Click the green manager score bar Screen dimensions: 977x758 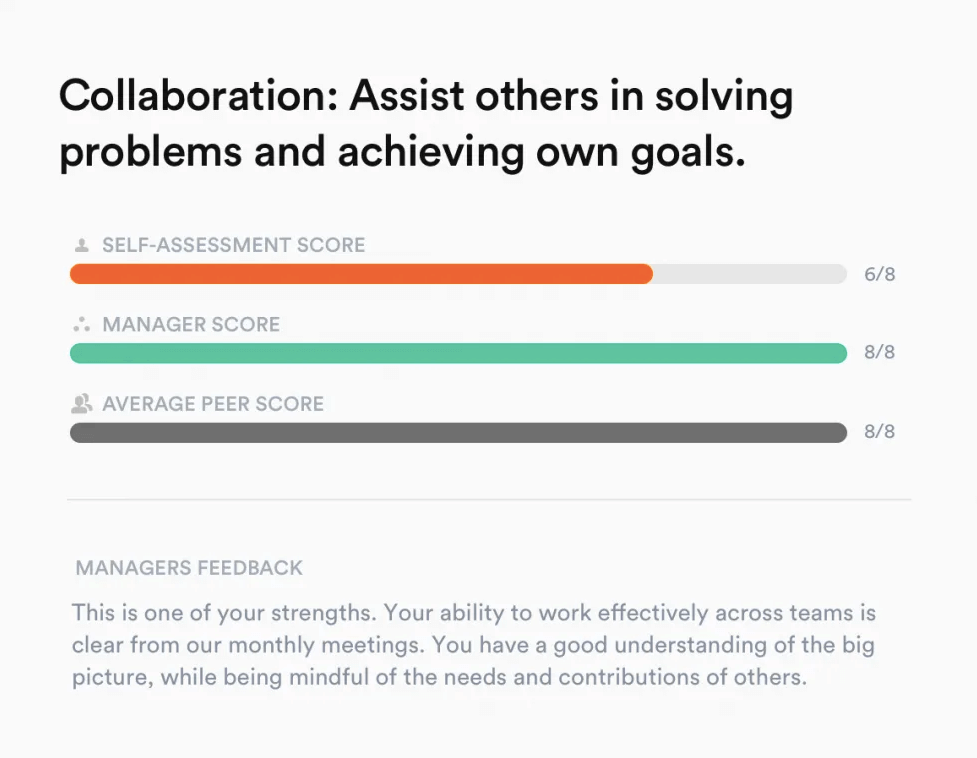[x=458, y=353]
